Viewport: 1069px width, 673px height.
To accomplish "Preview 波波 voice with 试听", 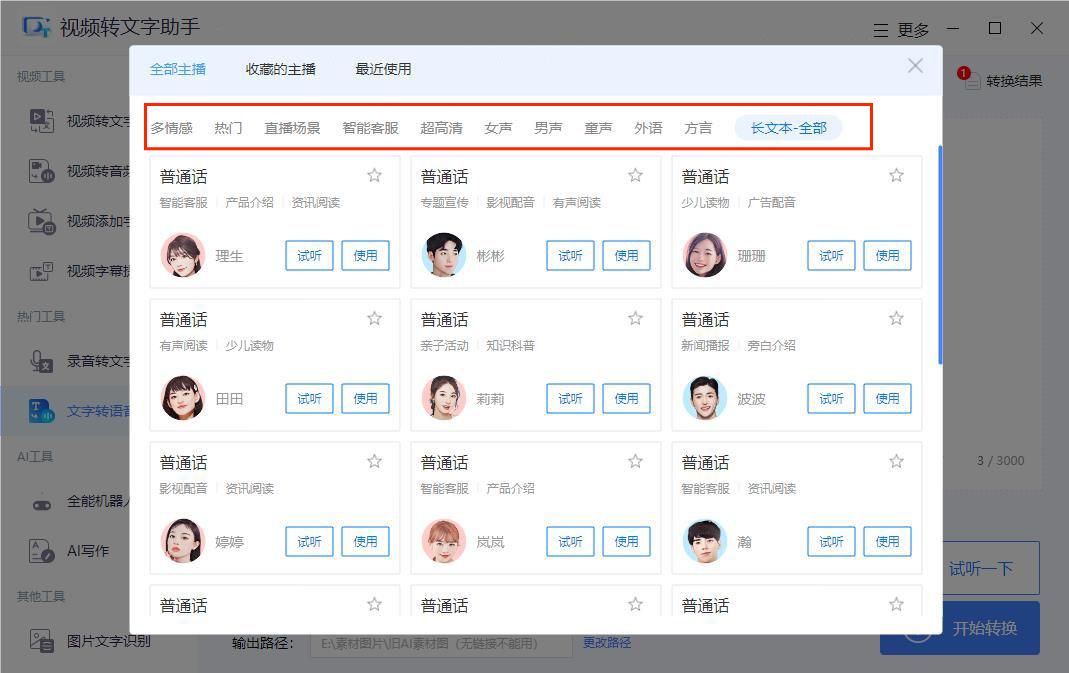I will click(x=832, y=398).
